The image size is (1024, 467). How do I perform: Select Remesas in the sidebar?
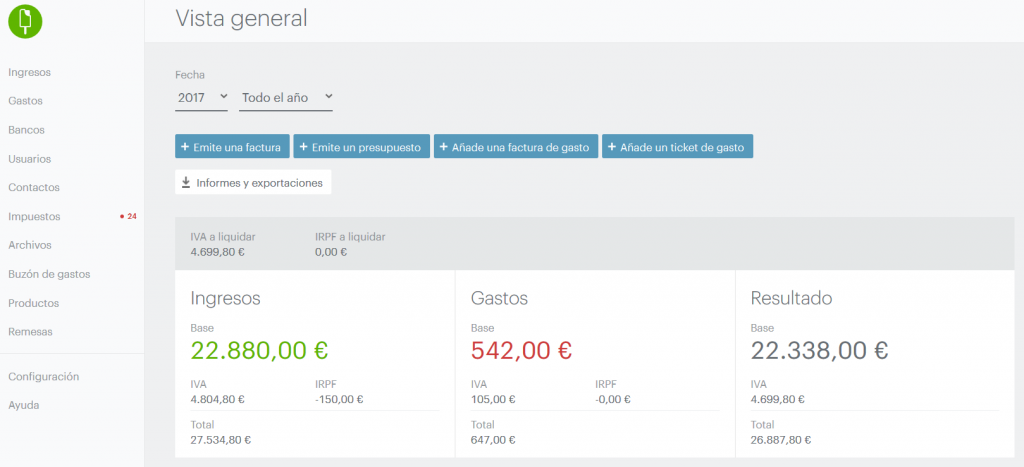30,332
